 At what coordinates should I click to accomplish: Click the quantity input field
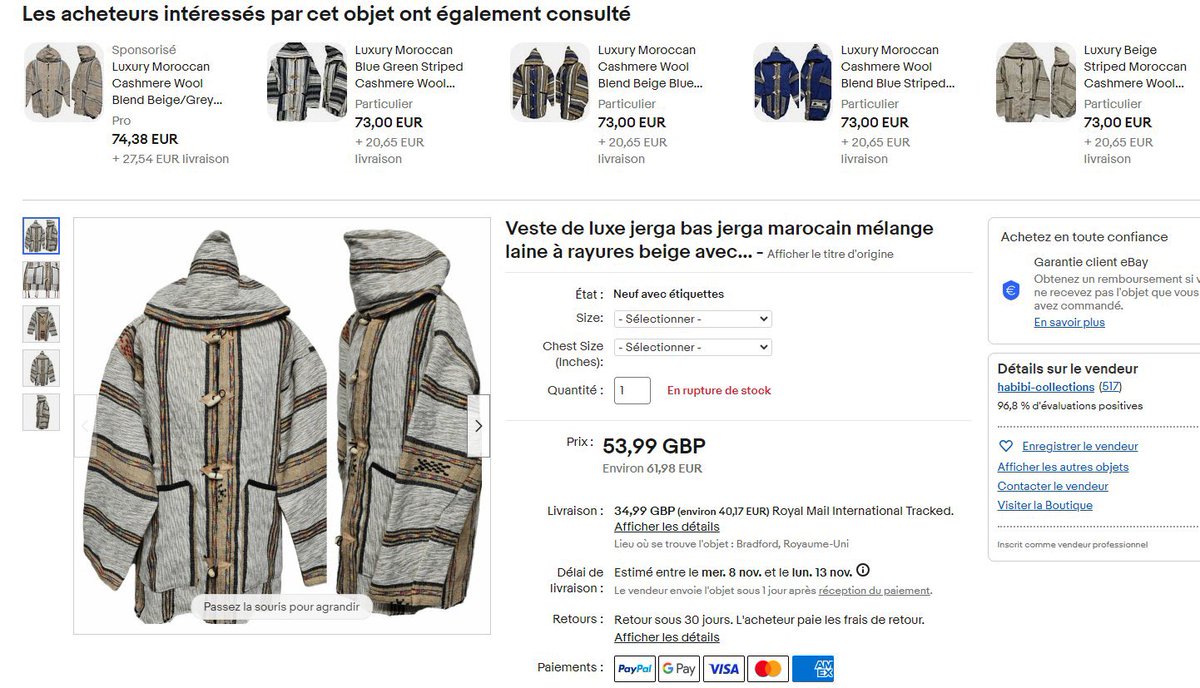click(632, 390)
